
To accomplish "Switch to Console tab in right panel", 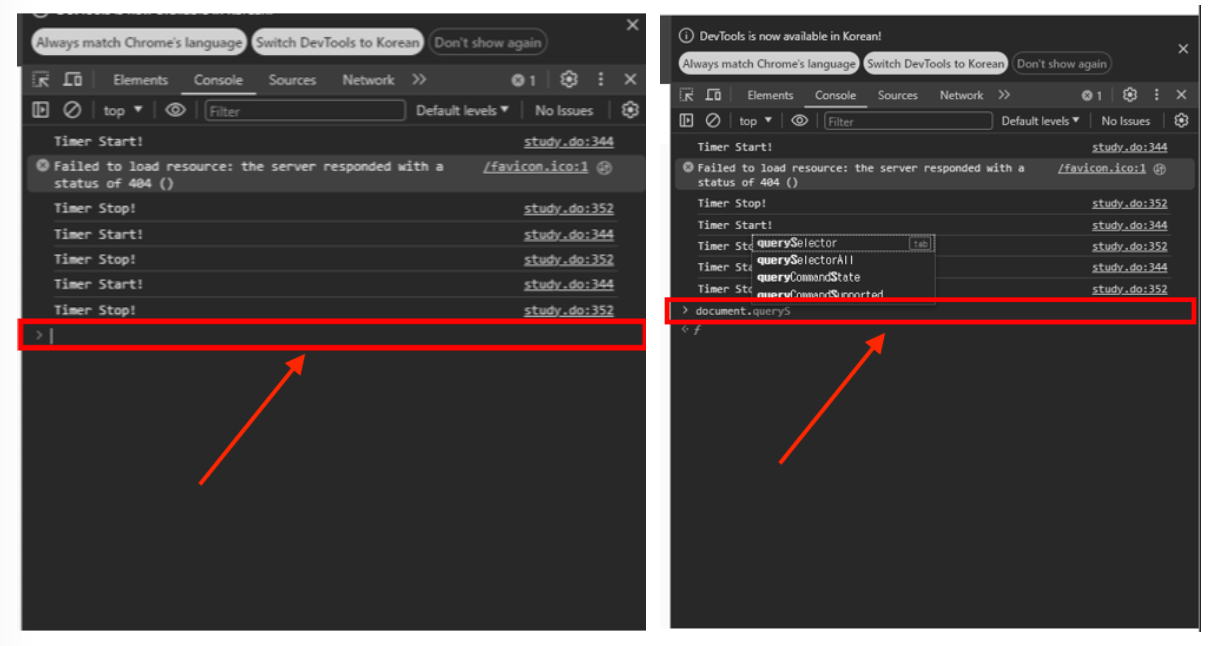I will [835, 95].
